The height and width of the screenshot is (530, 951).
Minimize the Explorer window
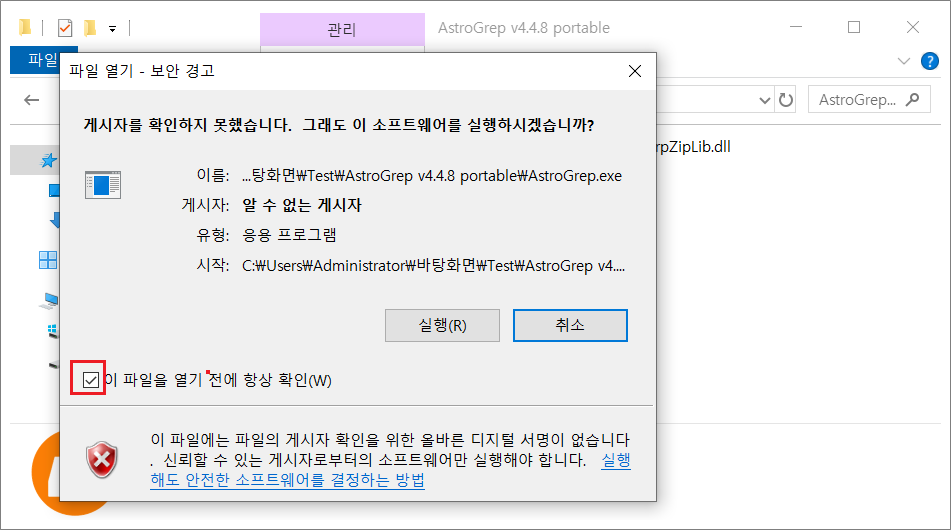[x=796, y=27]
